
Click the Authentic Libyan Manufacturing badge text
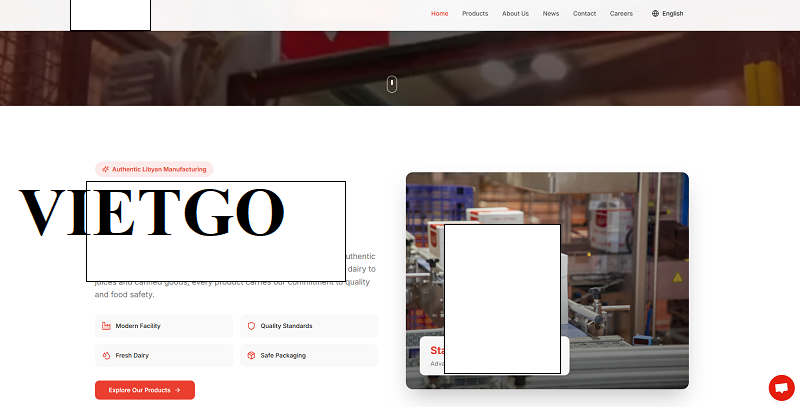point(159,170)
